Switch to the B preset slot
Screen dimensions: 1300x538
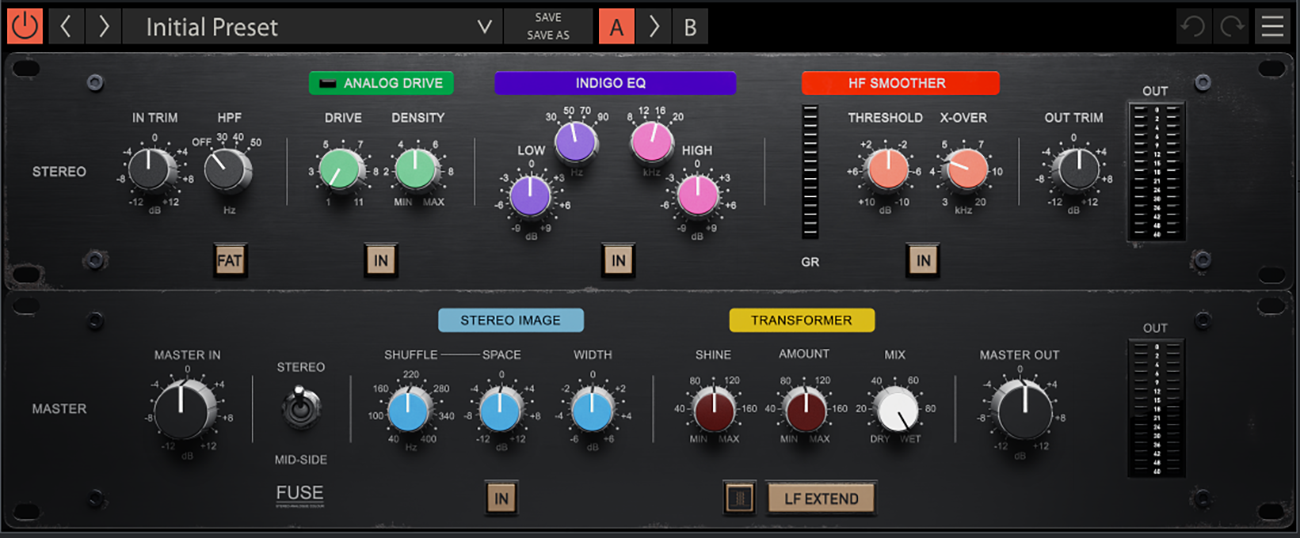[690, 27]
